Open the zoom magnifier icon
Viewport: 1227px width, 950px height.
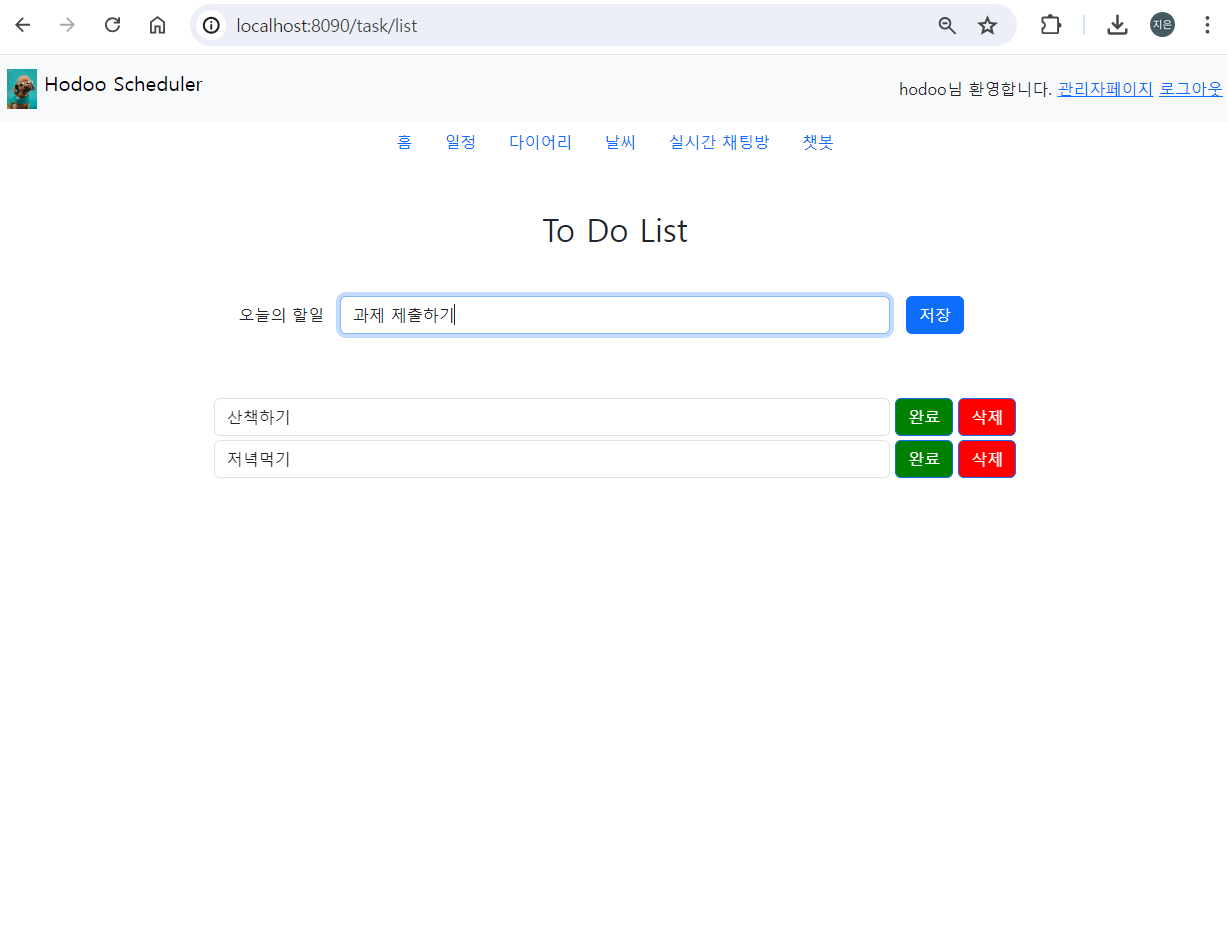tap(947, 25)
